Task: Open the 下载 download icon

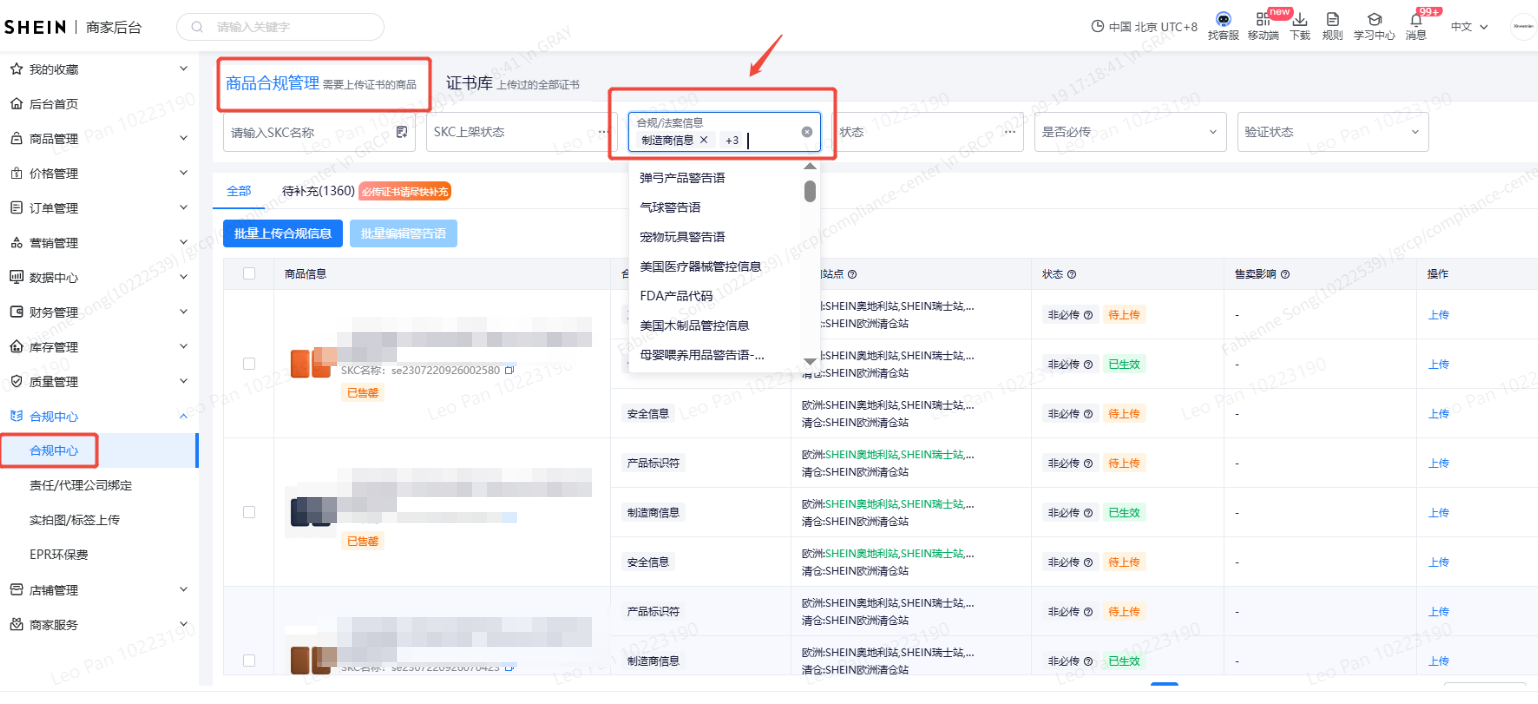Action: click(x=1300, y=19)
